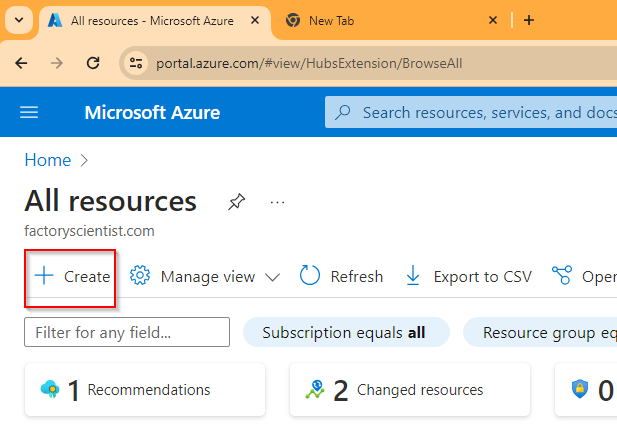Open the Resource group filter pill
The image size is (617, 431).
(x=540, y=332)
